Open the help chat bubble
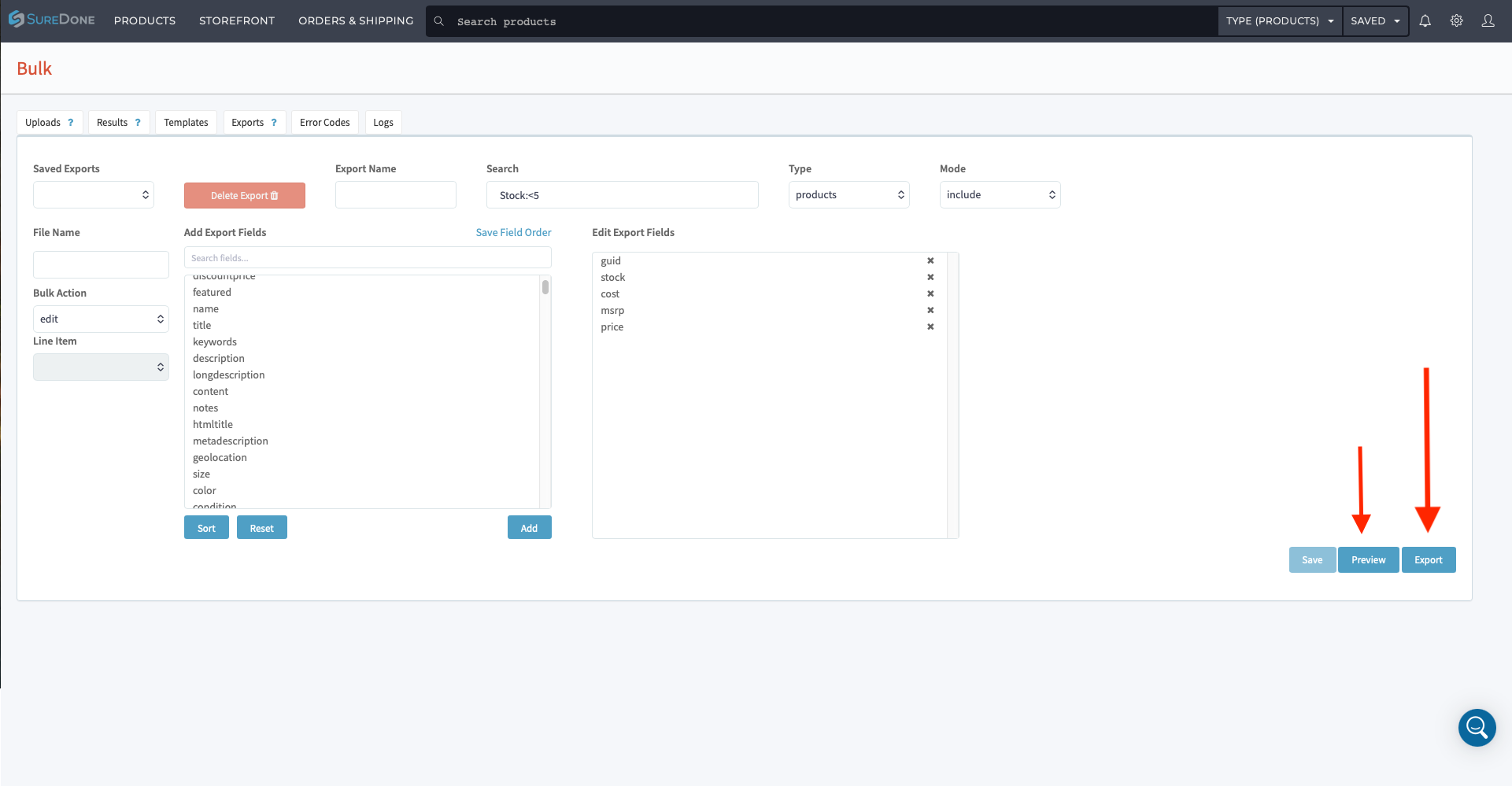This screenshot has height=786, width=1512. (x=1477, y=728)
